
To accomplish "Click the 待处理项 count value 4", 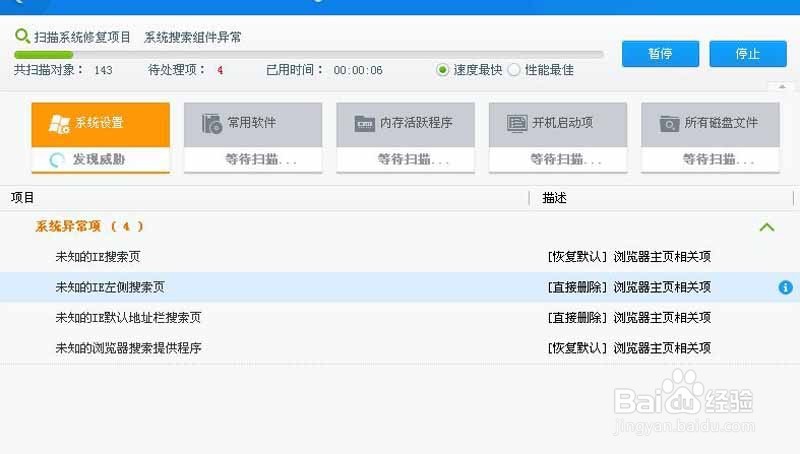I will (x=220, y=70).
